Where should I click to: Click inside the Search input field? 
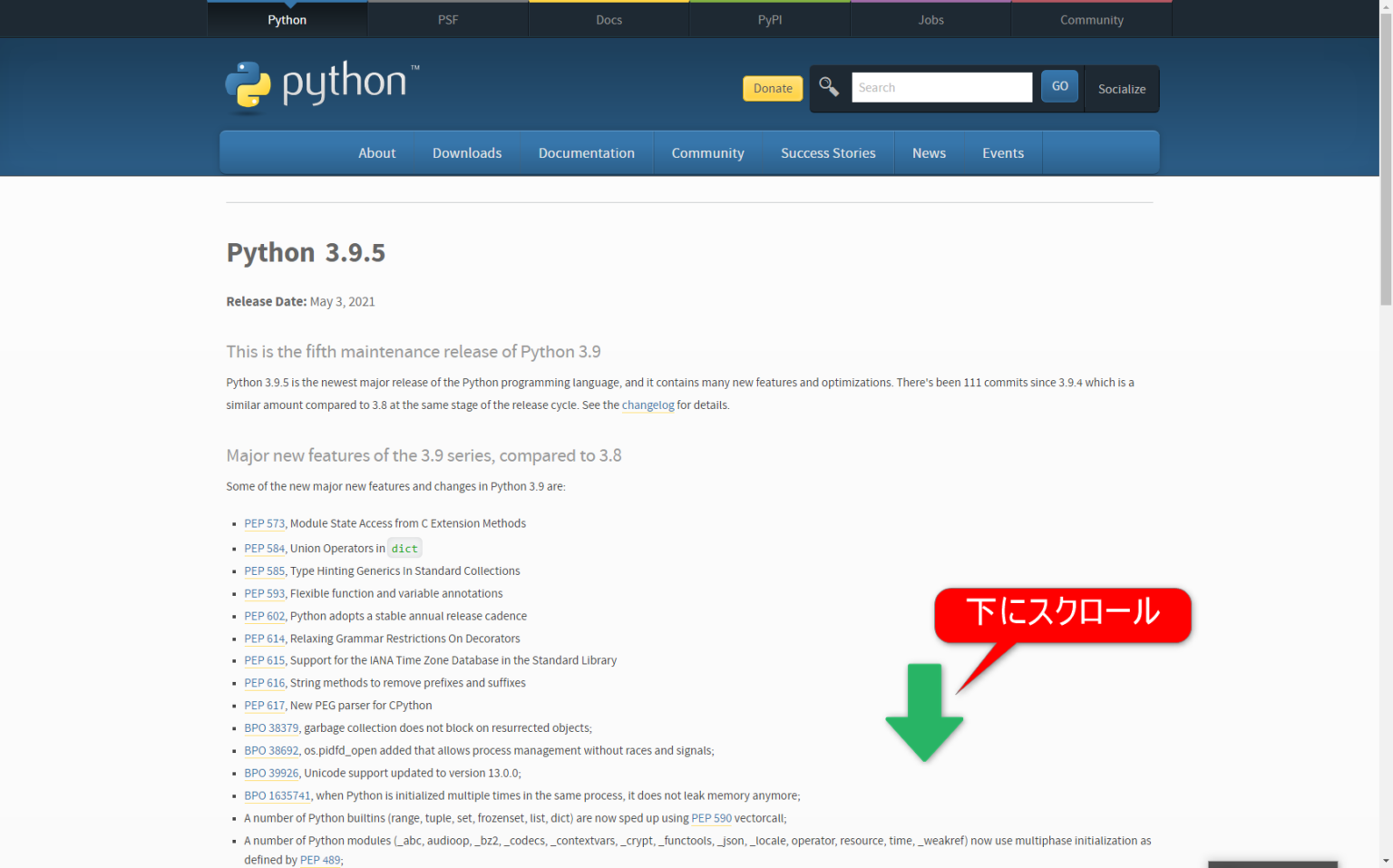pos(941,86)
